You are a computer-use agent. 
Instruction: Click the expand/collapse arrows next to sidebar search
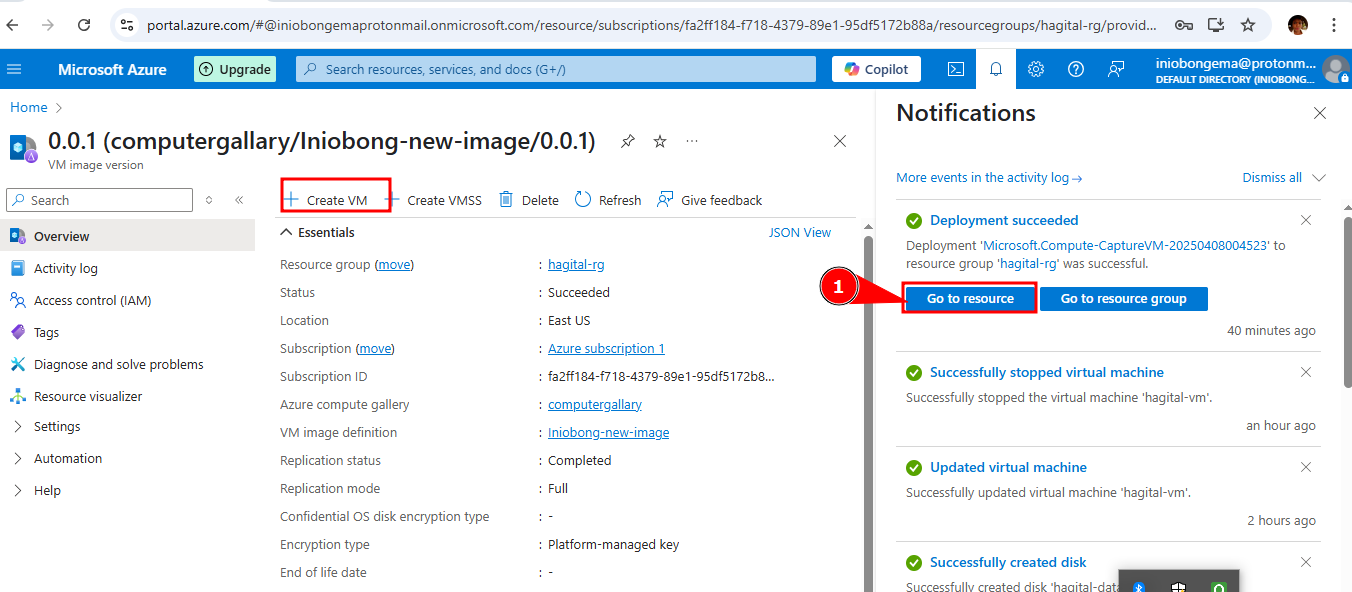point(209,200)
